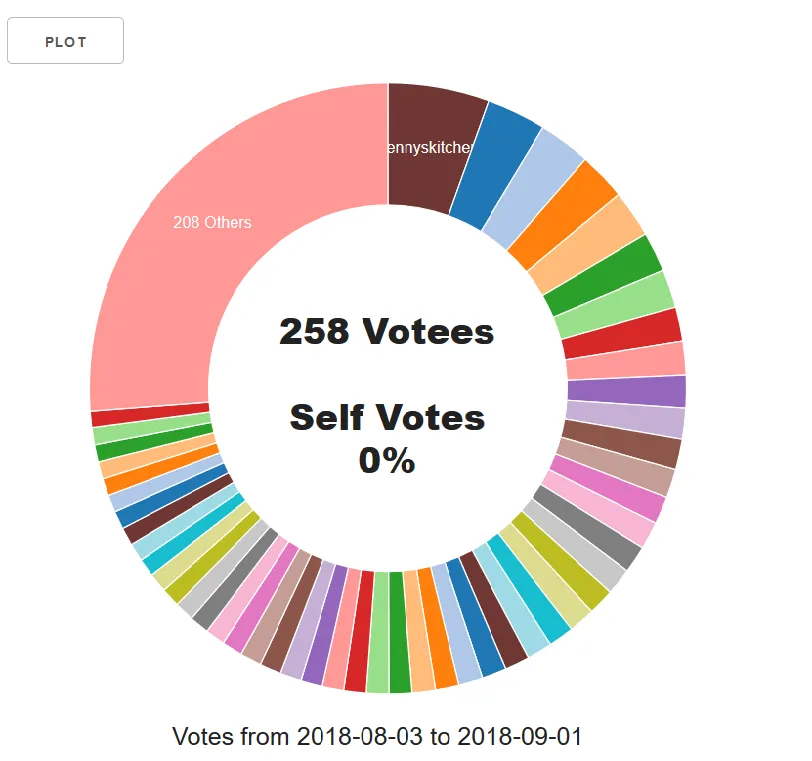Click the 208 Others label text
812x761 pixels.
coord(212,223)
